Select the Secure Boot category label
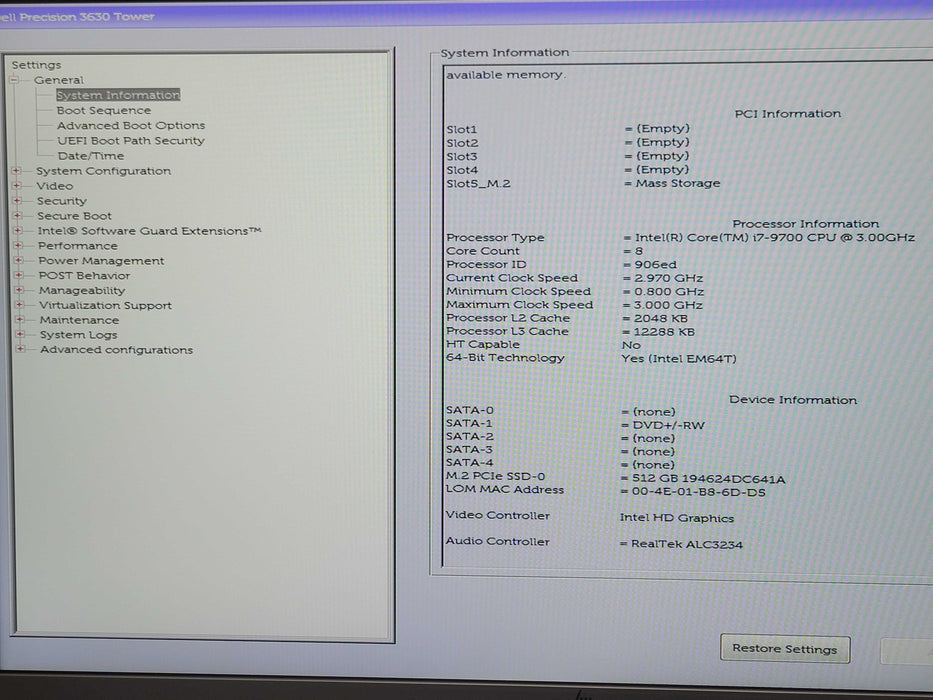Viewport: 933px width, 700px height. (x=74, y=216)
